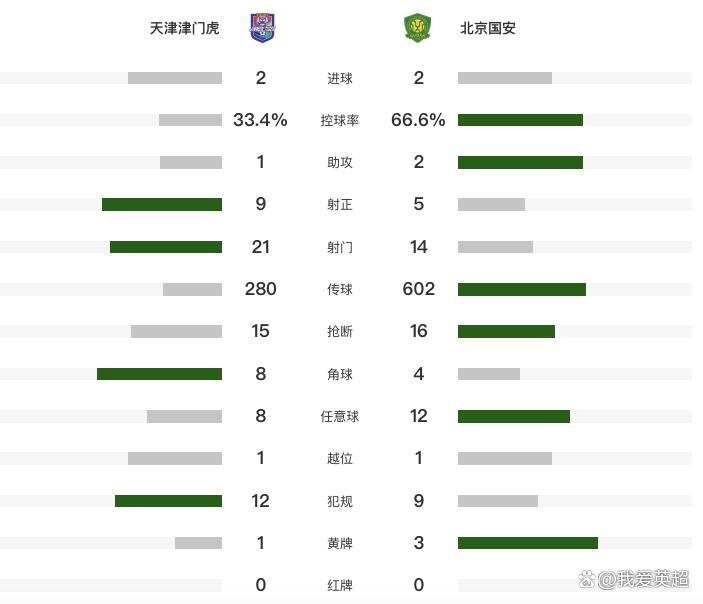Select the 红牌 red card label

pos(339,585)
